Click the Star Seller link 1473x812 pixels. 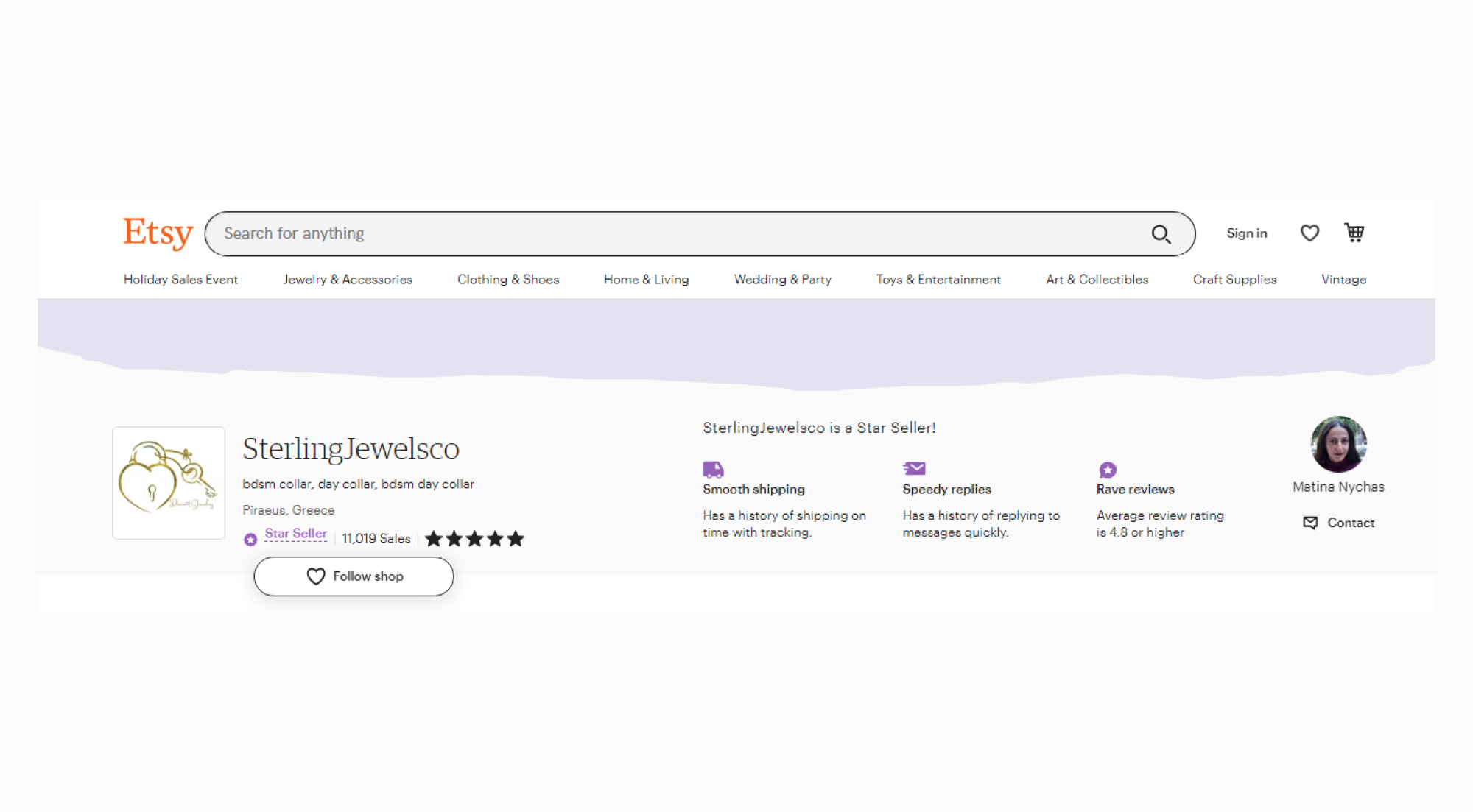[x=295, y=534]
